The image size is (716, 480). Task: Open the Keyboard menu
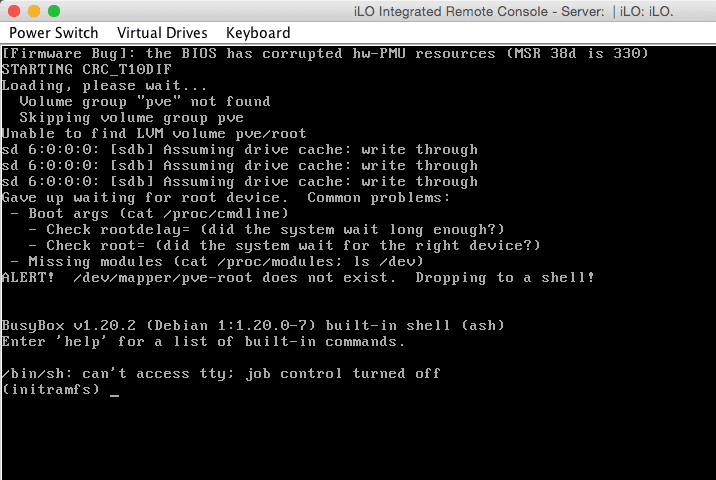258,33
